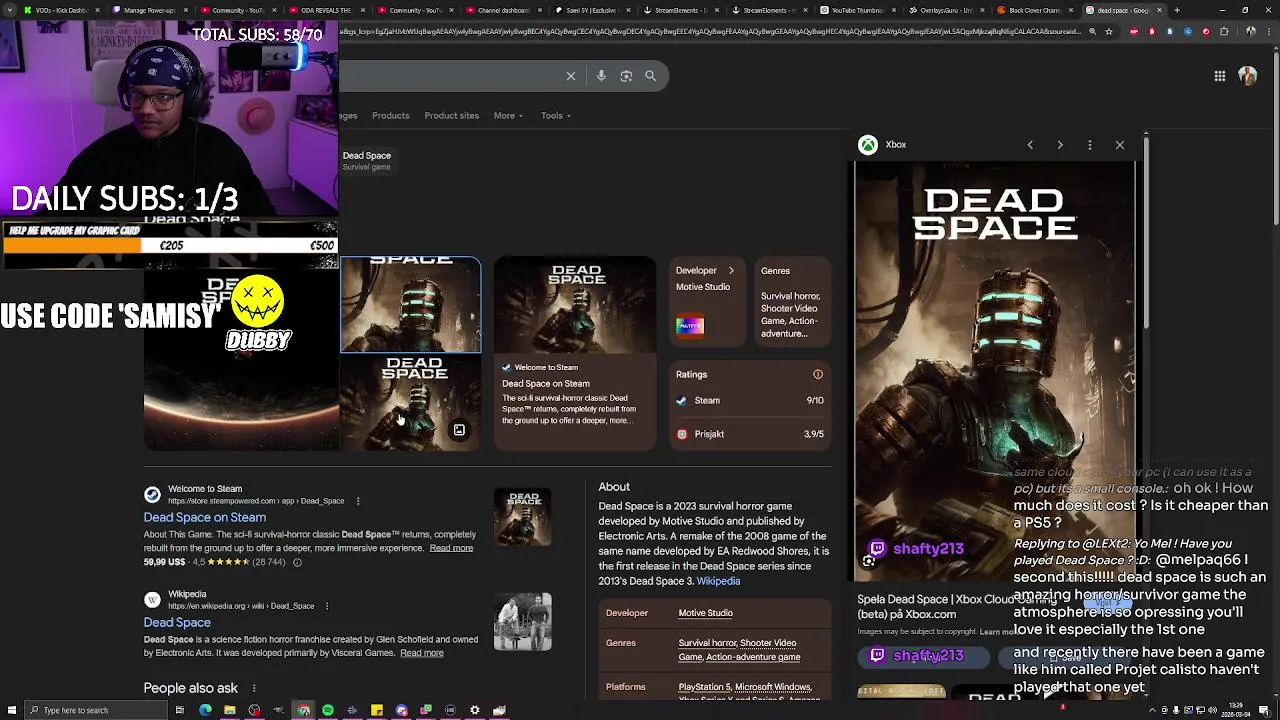
Task: Bookmark this page with the star icon
Action: tap(1109, 31)
